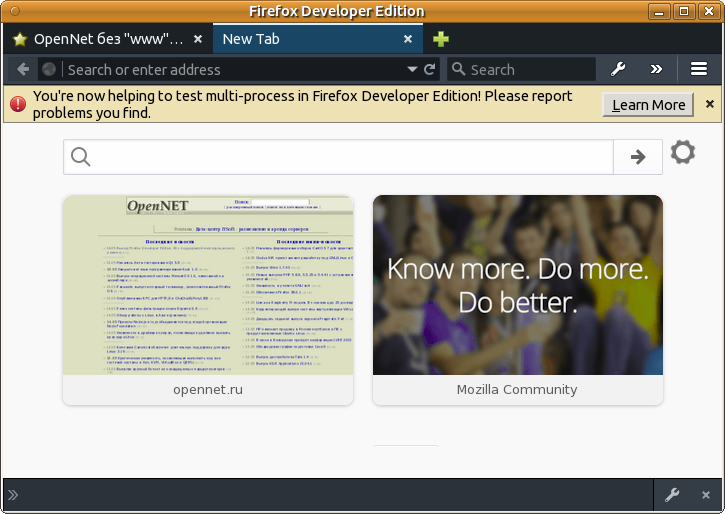Expand the address bar history dropdown
Image resolution: width=725 pixels, height=514 pixels.
[x=412, y=69]
